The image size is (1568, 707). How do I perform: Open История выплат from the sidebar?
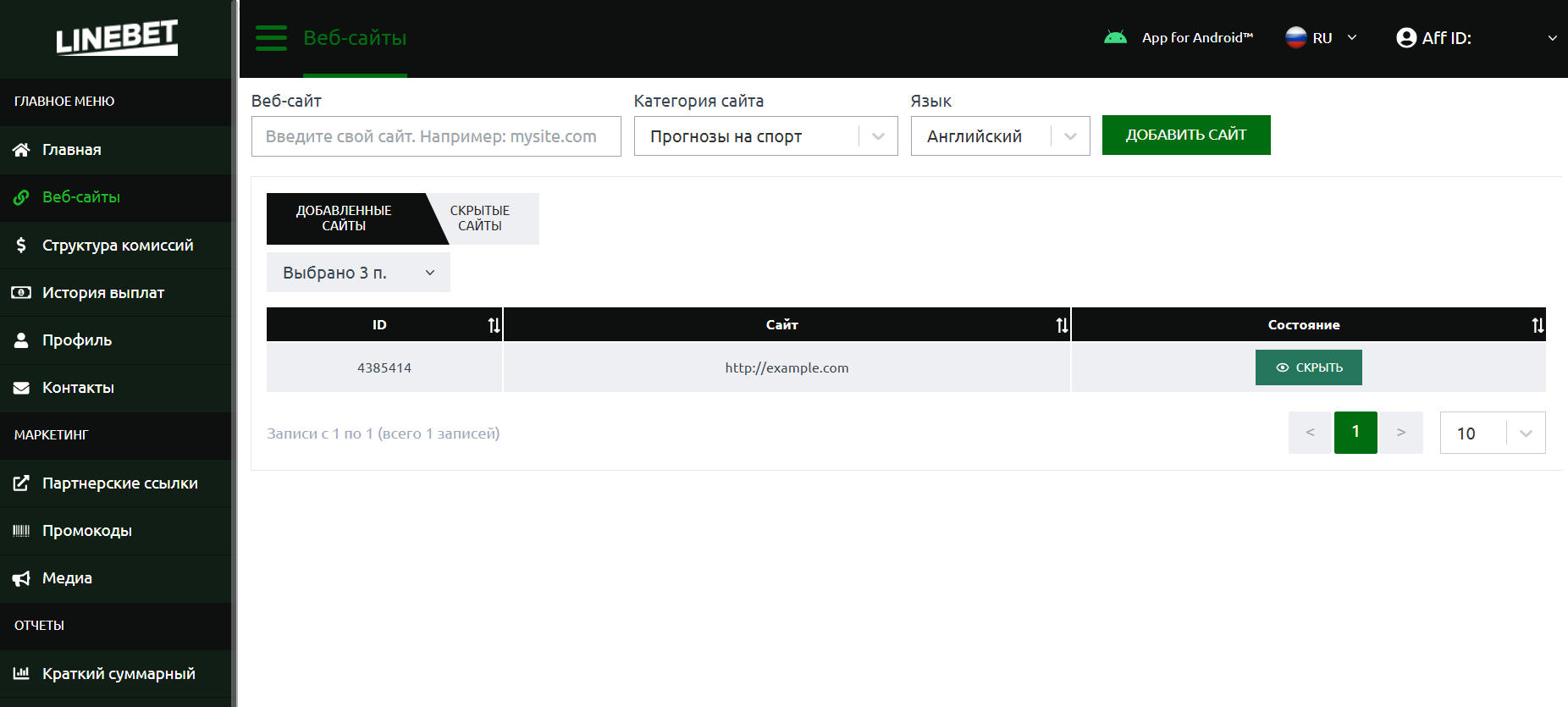pos(116,293)
